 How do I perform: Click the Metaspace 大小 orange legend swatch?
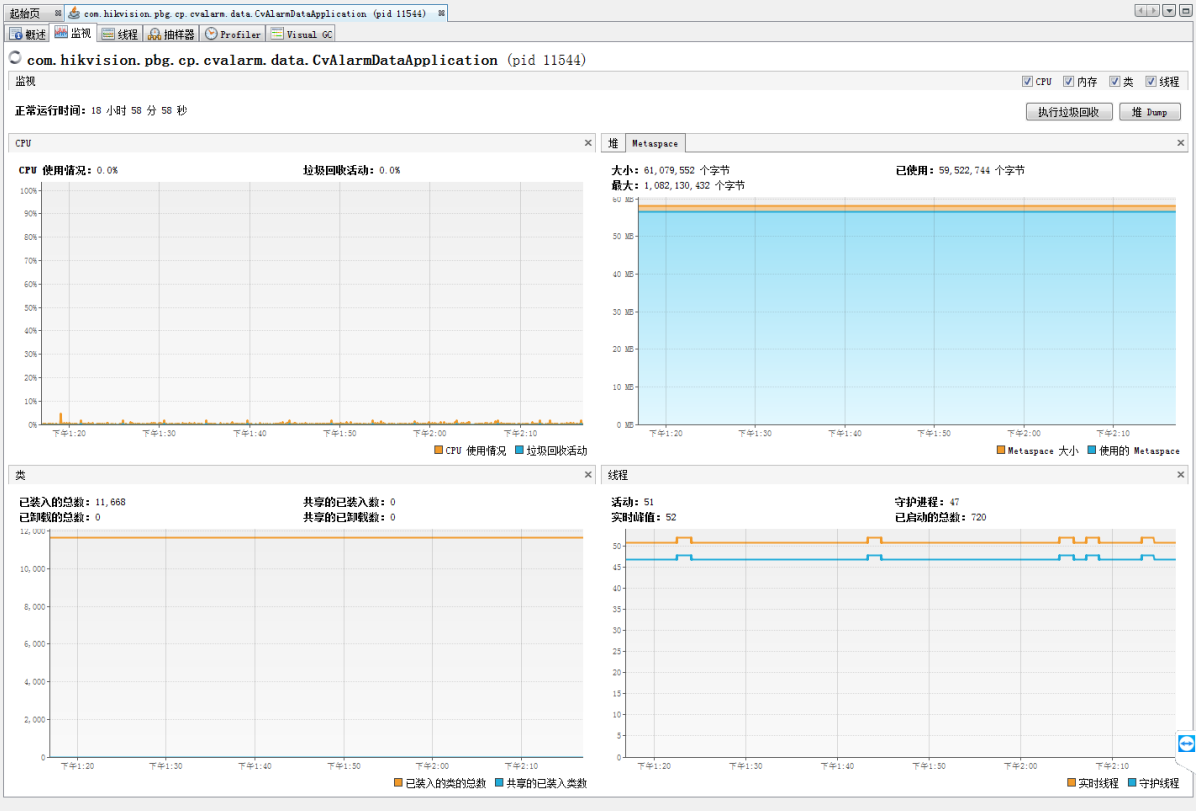(x=1001, y=450)
